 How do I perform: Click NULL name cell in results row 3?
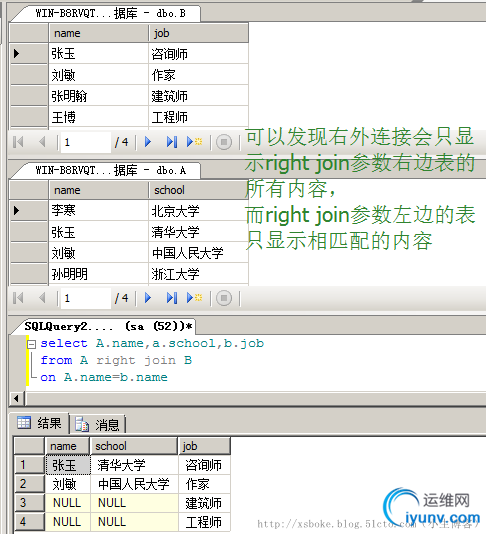tap(68, 503)
